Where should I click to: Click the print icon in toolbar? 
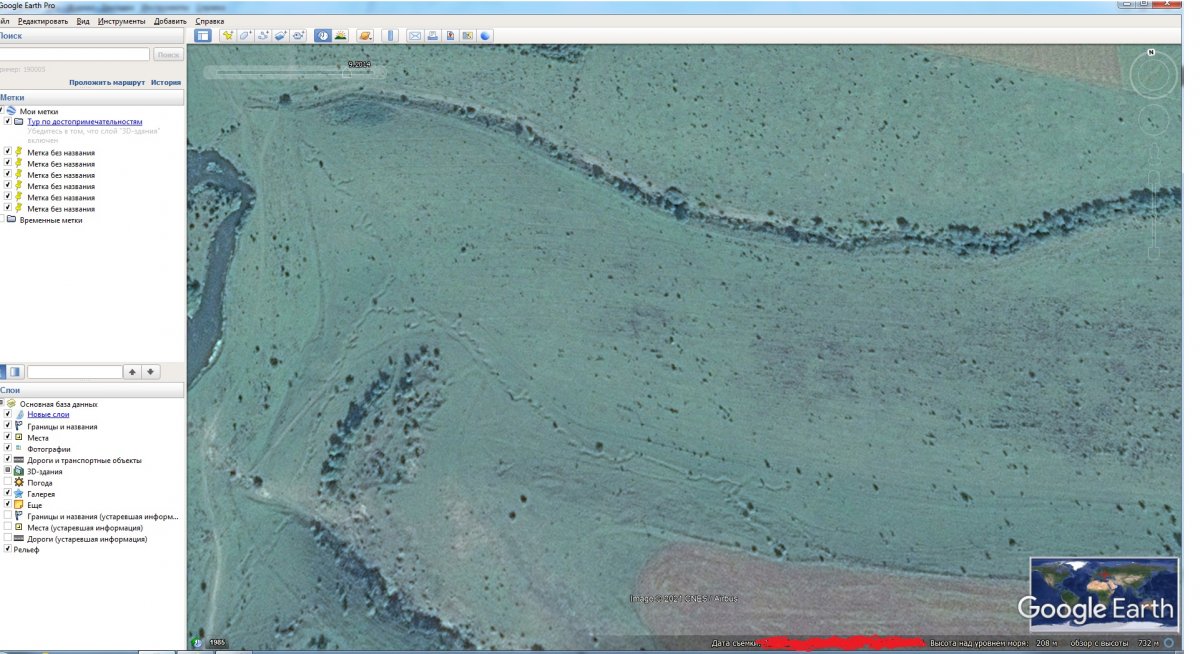(432, 36)
